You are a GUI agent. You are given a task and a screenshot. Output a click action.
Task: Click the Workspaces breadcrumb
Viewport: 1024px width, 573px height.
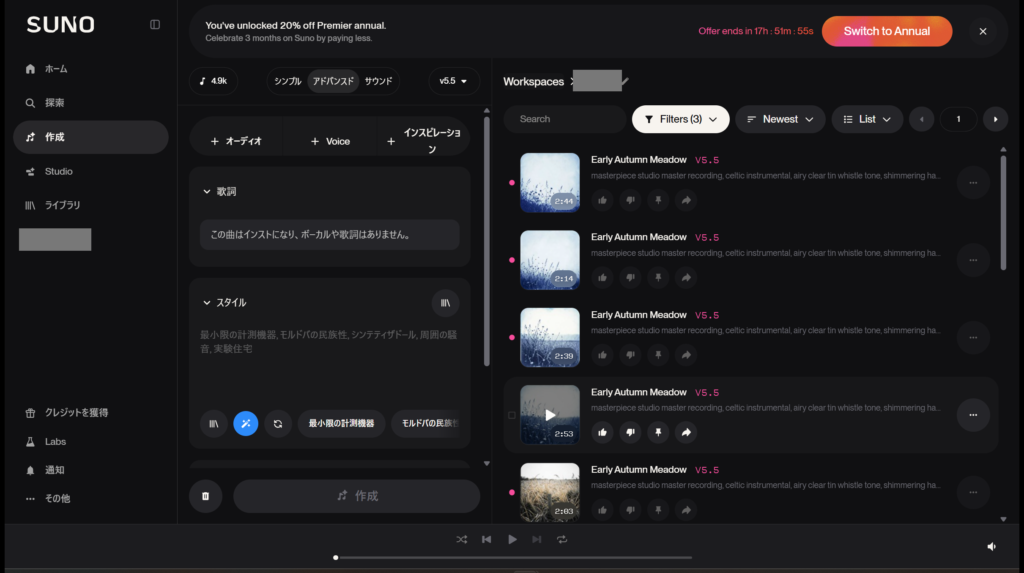pyautogui.click(x=533, y=82)
